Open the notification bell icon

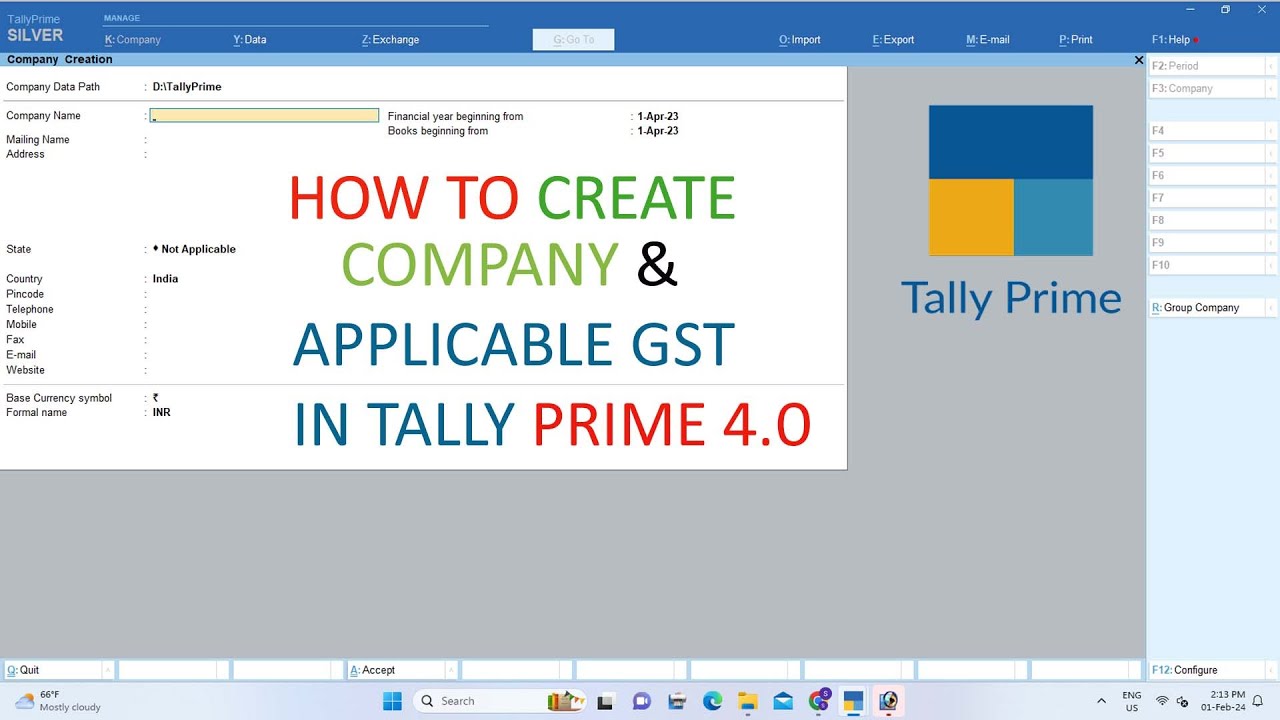coord(1258,701)
